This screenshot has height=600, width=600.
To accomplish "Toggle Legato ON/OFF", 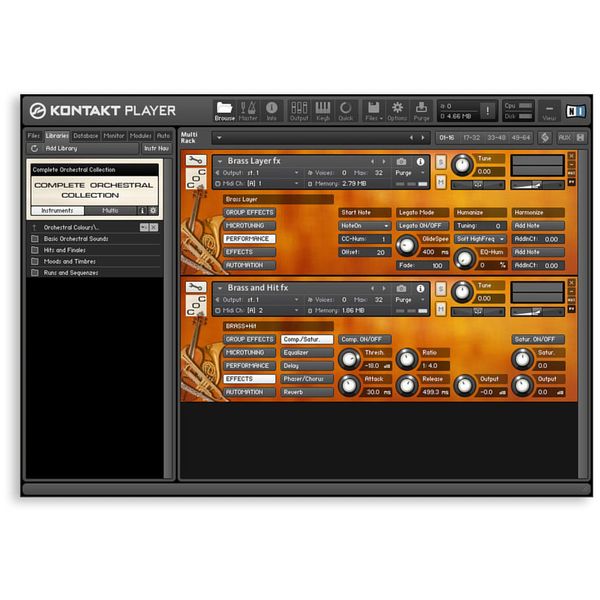I will click(x=422, y=226).
